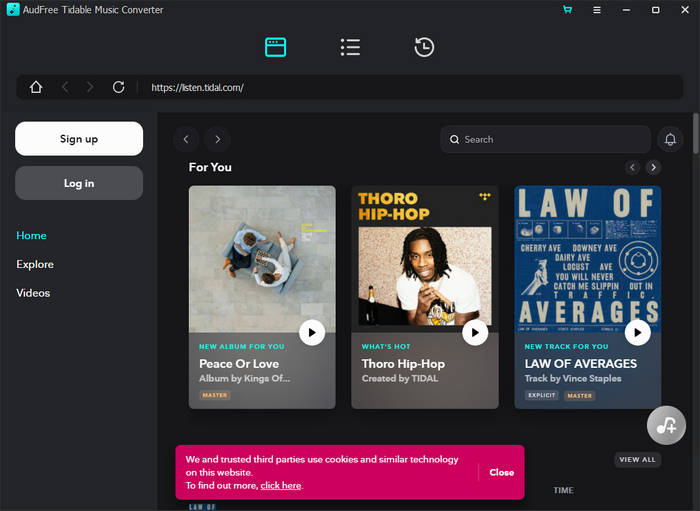Image resolution: width=700 pixels, height=511 pixels.
Task: Click the Peace Or Love title
Action: pyautogui.click(x=239, y=364)
